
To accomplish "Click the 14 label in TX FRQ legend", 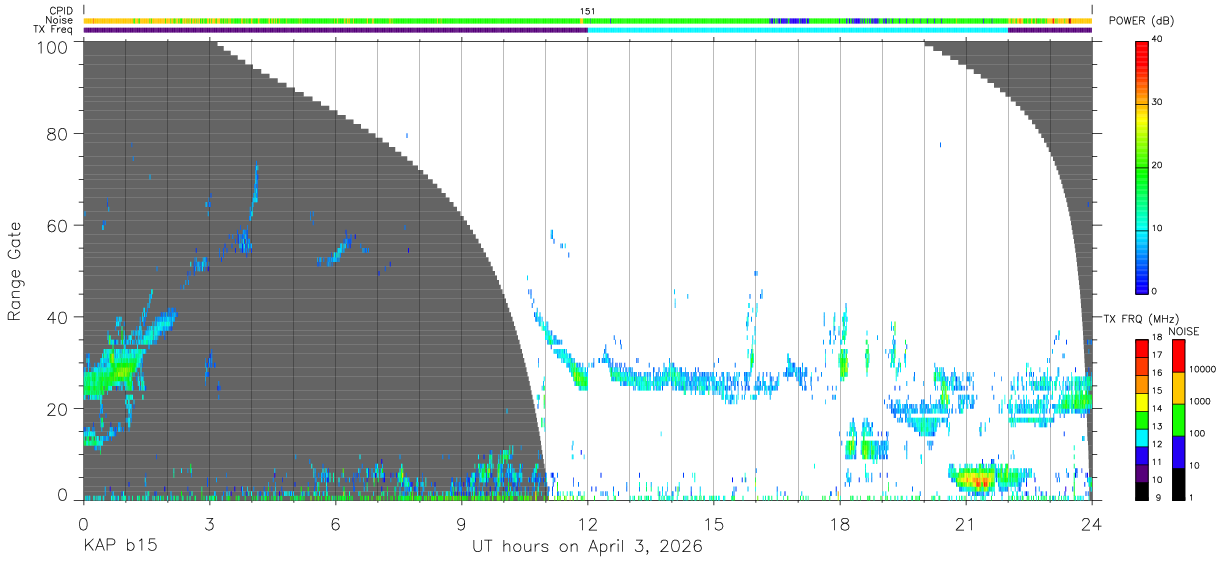I will (x=1158, y=409).
